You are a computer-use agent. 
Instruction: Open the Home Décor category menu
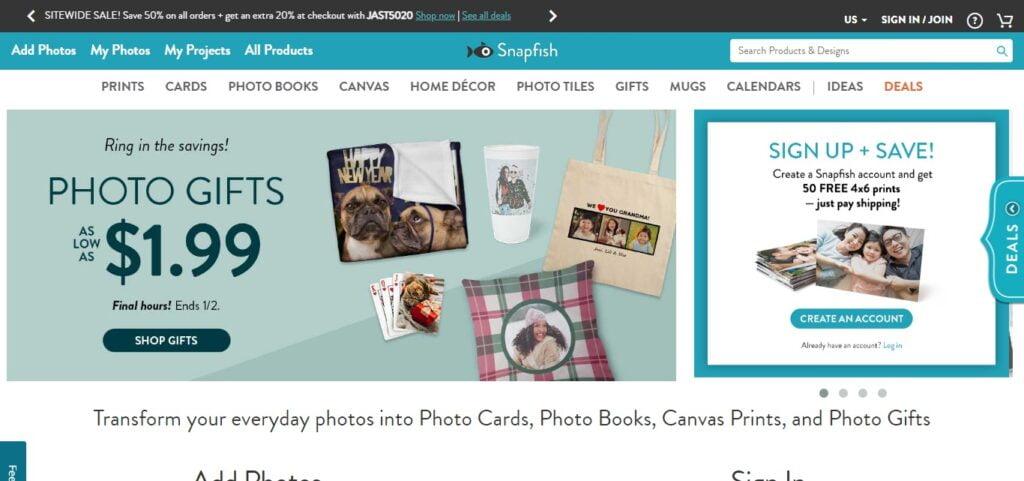click(x=453, y=86)
